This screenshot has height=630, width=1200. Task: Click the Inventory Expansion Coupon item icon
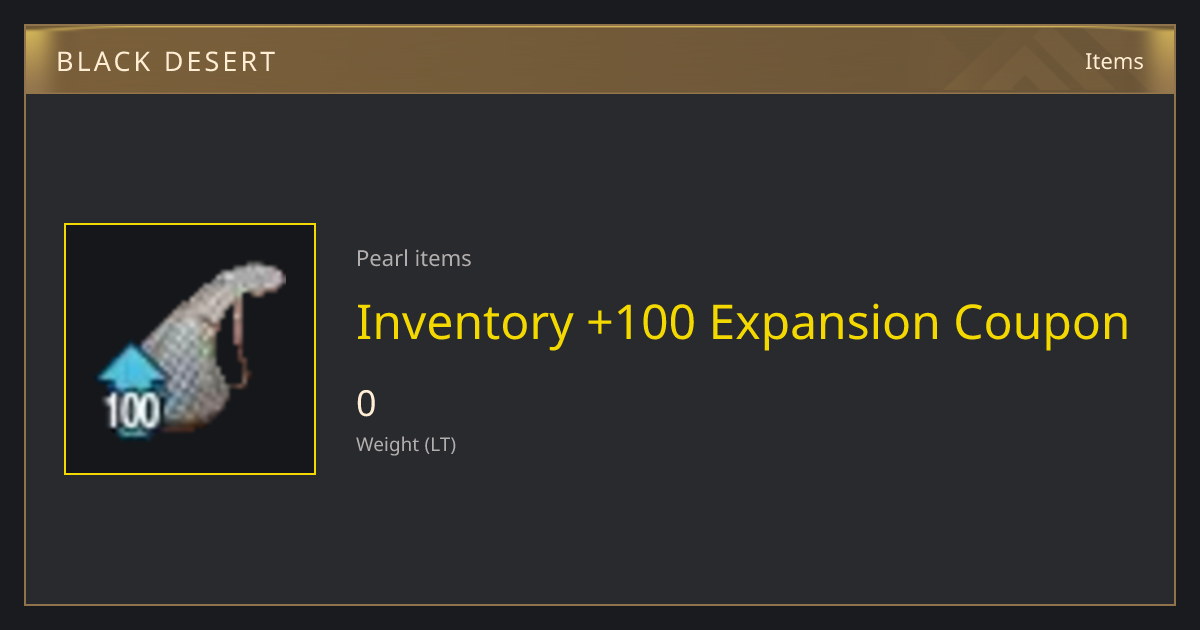tap(190, 349)
